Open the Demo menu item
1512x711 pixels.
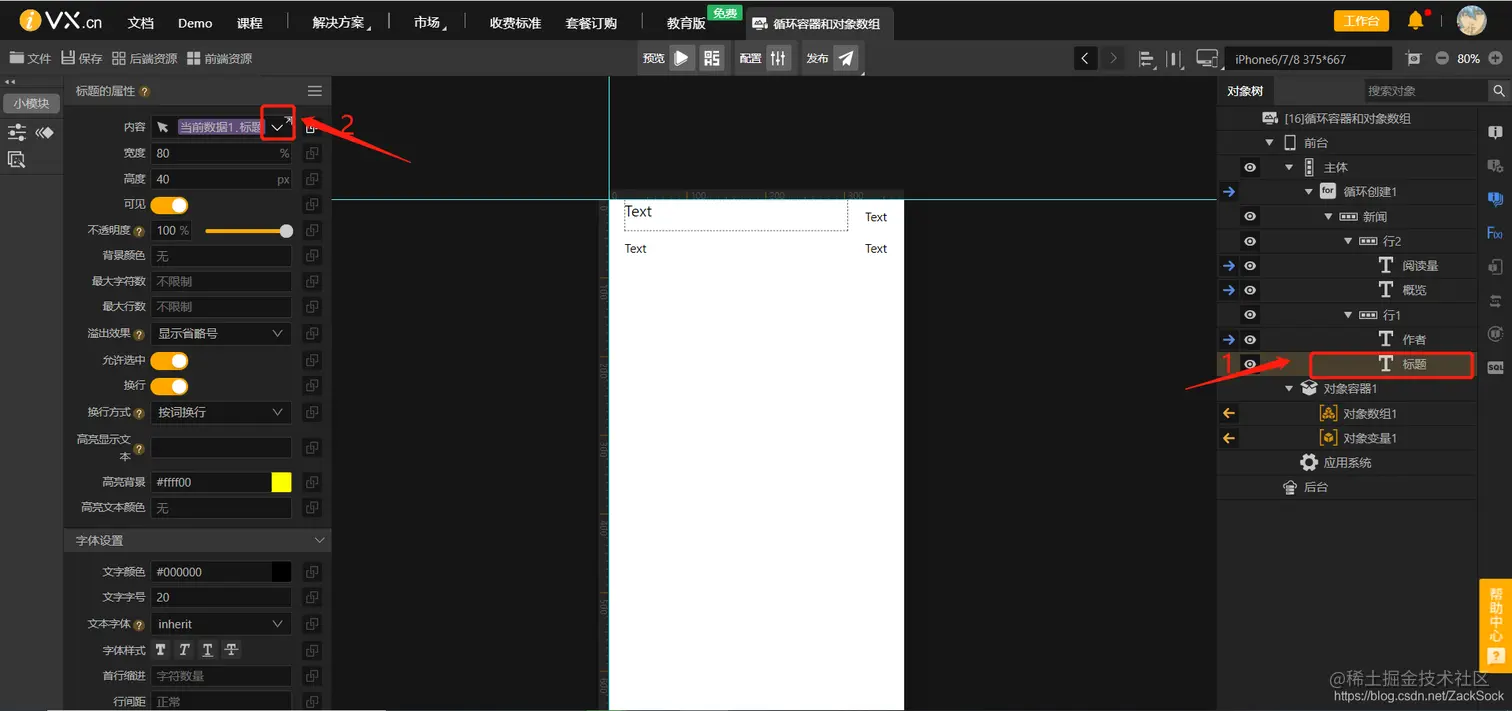195,23
